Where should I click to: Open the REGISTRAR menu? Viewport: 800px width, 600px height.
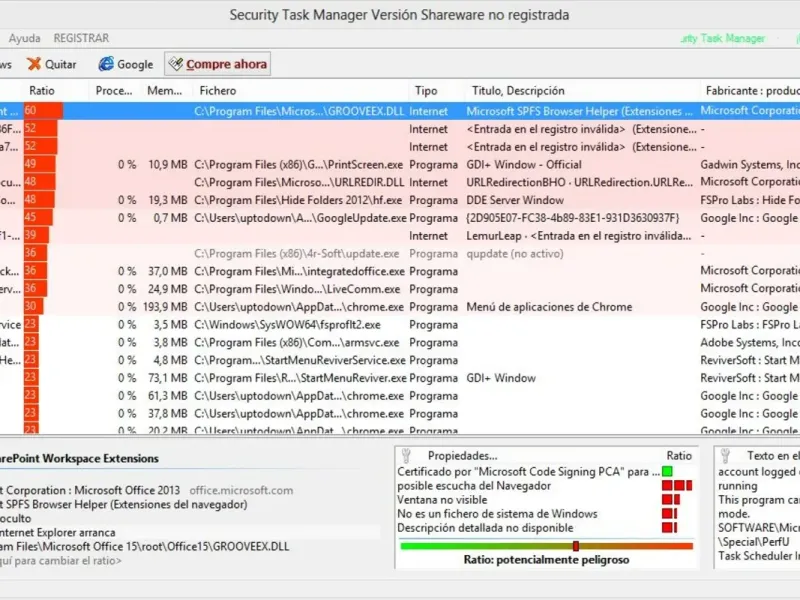(81, 38)
